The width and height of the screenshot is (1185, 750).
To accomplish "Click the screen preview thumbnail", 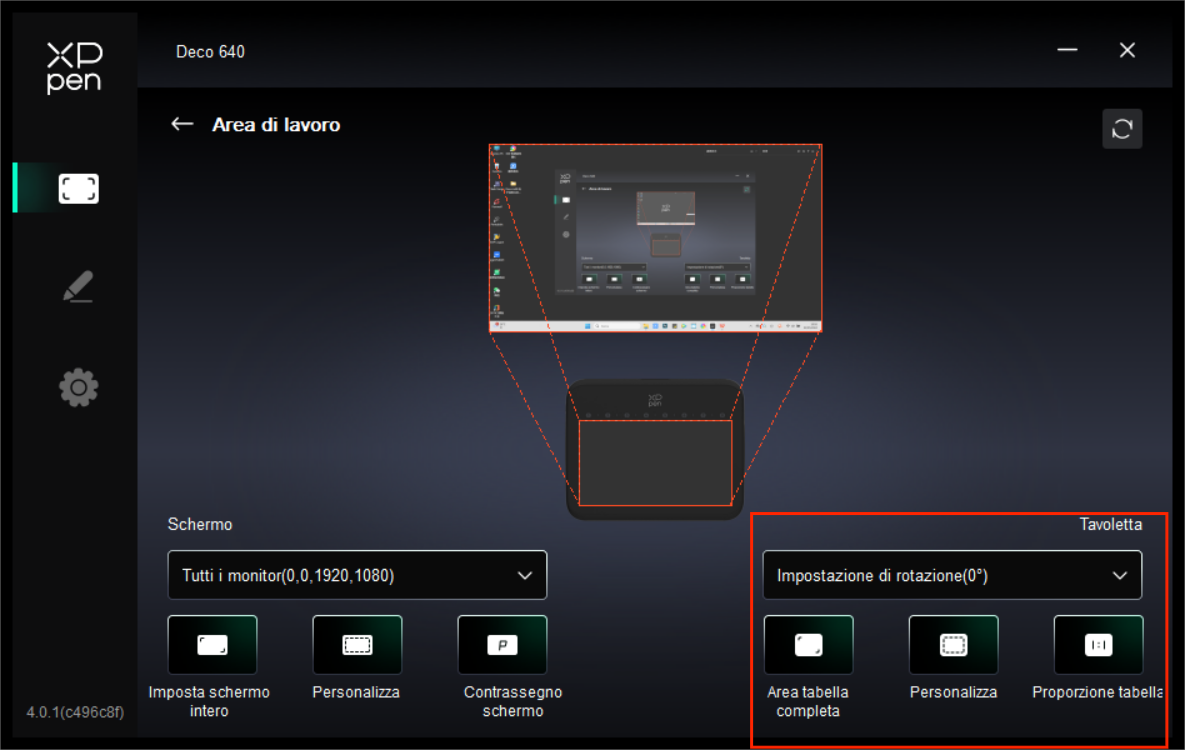I will point(655,238).
